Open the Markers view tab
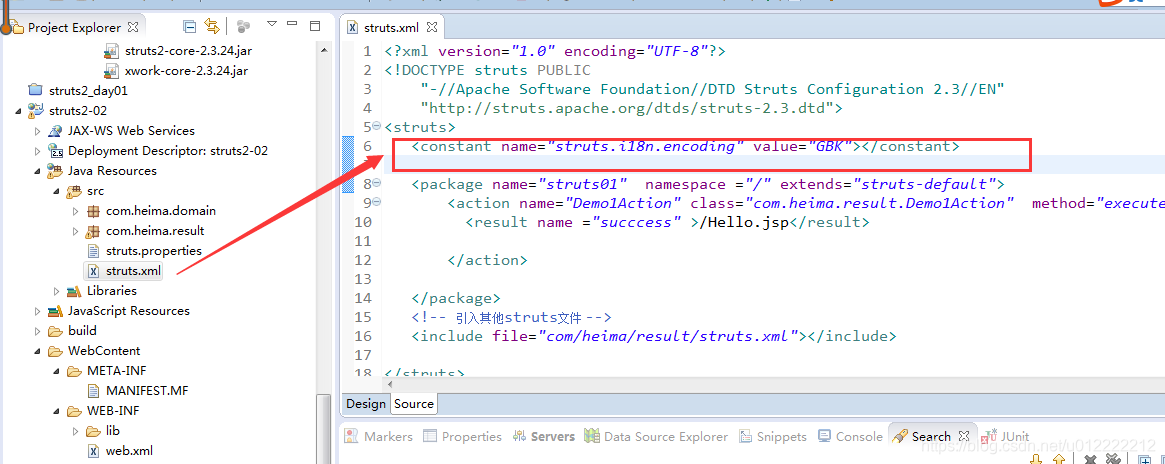Viewport: 1165px width, 464px height. point(379,437)
